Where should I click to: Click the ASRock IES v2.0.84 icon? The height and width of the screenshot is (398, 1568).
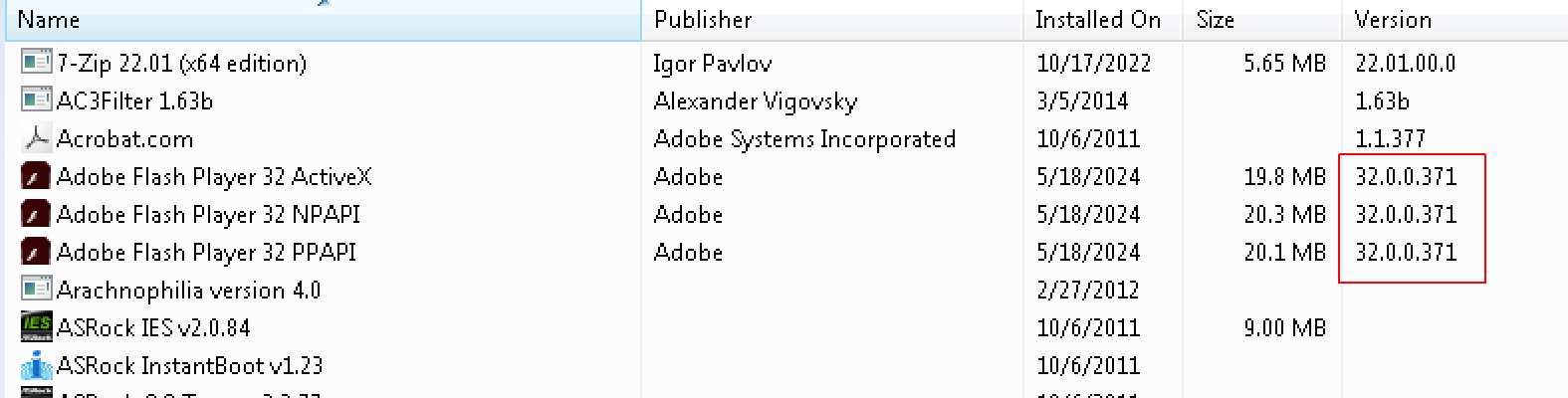37,327
